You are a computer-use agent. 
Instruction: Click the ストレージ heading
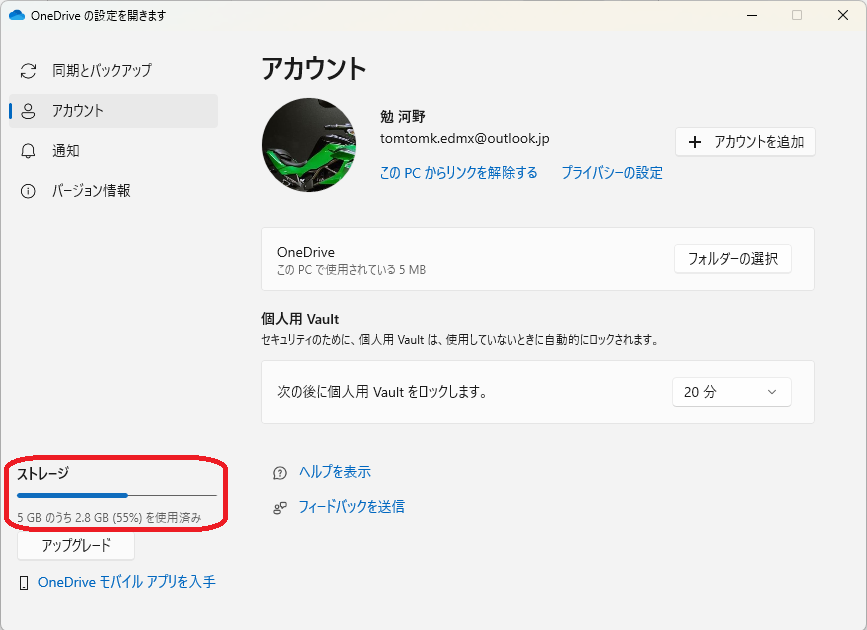pyautogui.click(x=43, y=473)
